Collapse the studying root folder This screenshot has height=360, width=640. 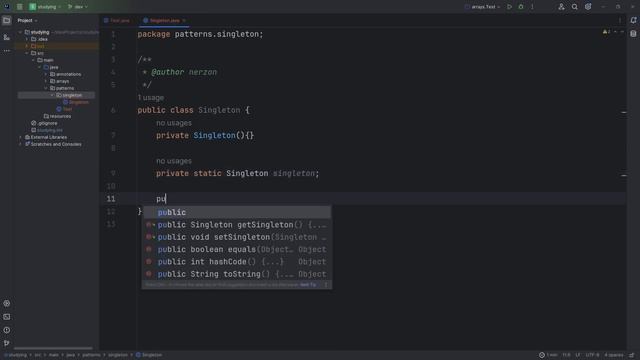click(20, 32)
